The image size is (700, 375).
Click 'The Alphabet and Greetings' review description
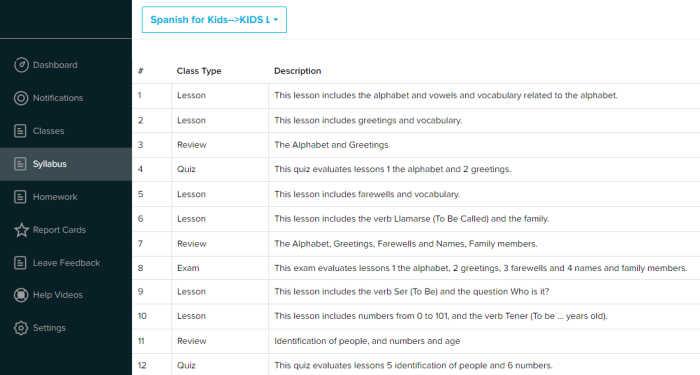pos(331,145)
